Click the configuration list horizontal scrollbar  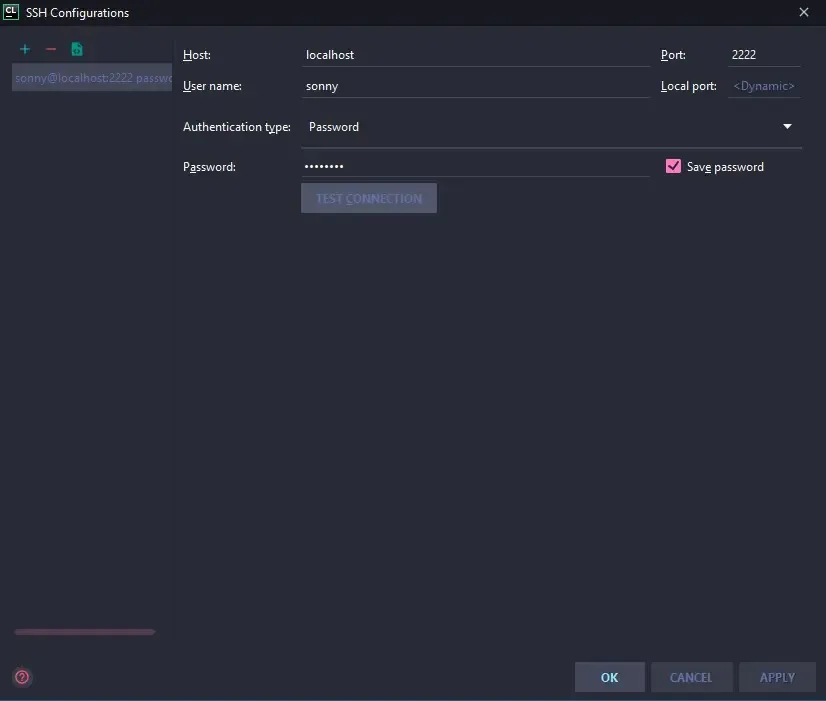pyautogui.click(x=85, y=632)
